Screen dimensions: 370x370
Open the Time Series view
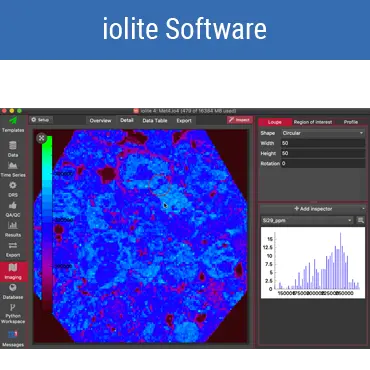click(x=13, y=169)
